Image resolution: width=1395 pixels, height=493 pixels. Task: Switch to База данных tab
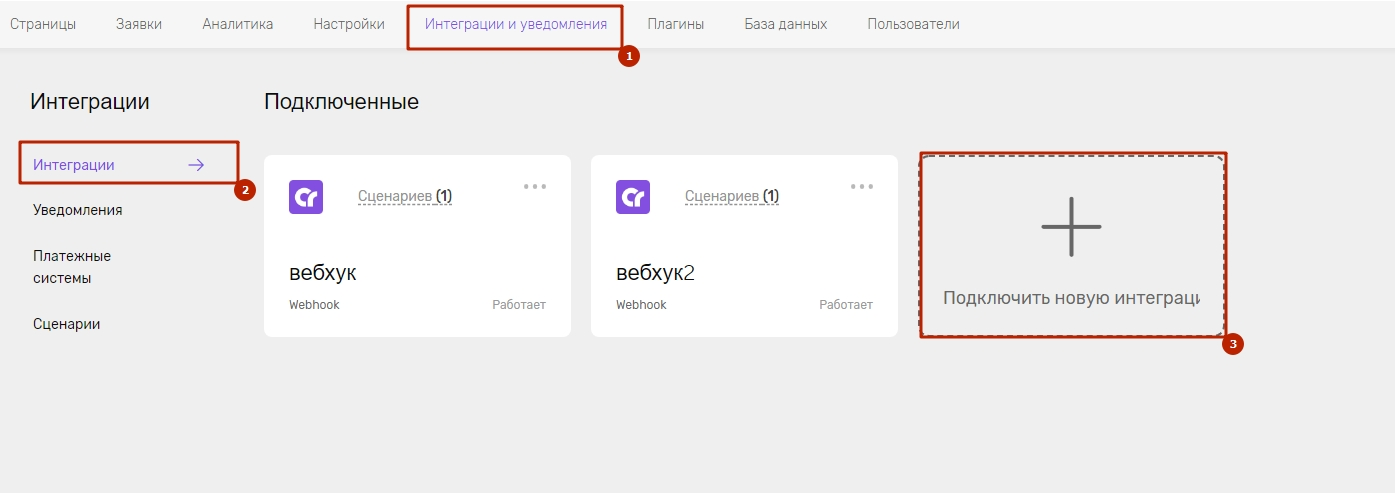coord(786,24)
